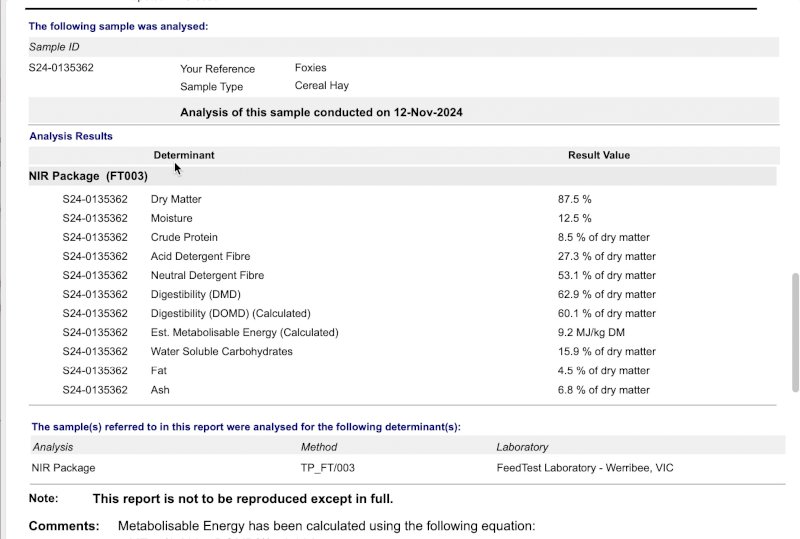Click the analysis date 12-Nov-2024 line
The height and width of the screenshot is (539, 800).
[x=321, y=112]
